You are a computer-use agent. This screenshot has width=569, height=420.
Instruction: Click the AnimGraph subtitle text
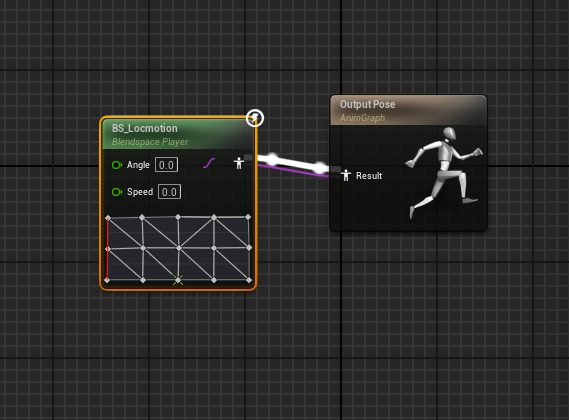(x=362, y=118)
